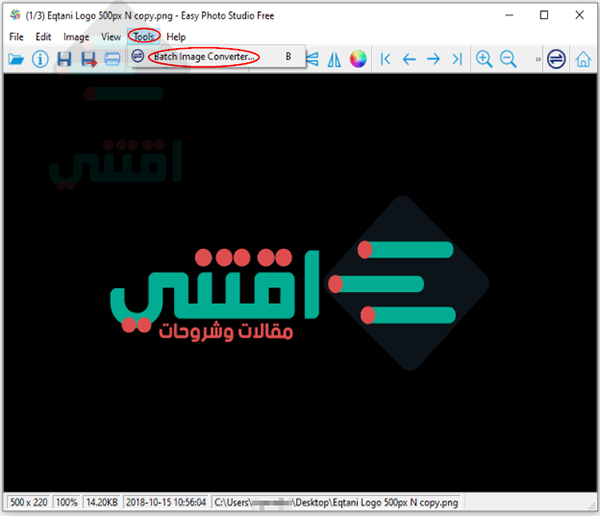Image resolution: width=600 pixels, height=516 pixels.
Task: Open the Edit menu
Action: click(43, 37)
